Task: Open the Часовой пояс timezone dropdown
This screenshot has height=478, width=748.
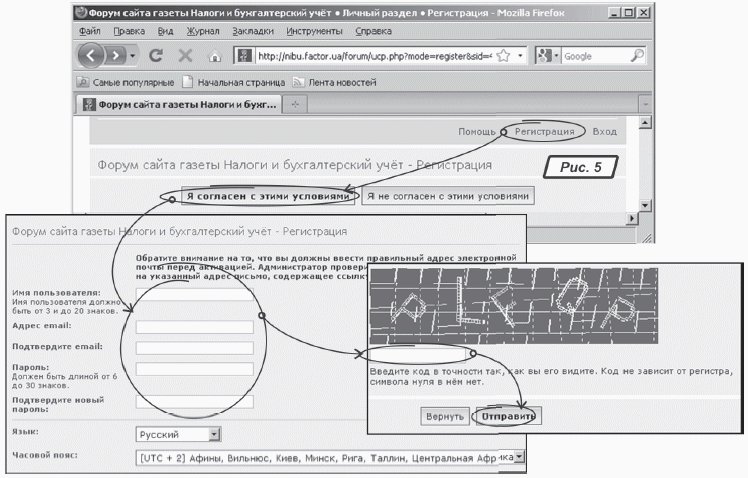Action: 518,457
